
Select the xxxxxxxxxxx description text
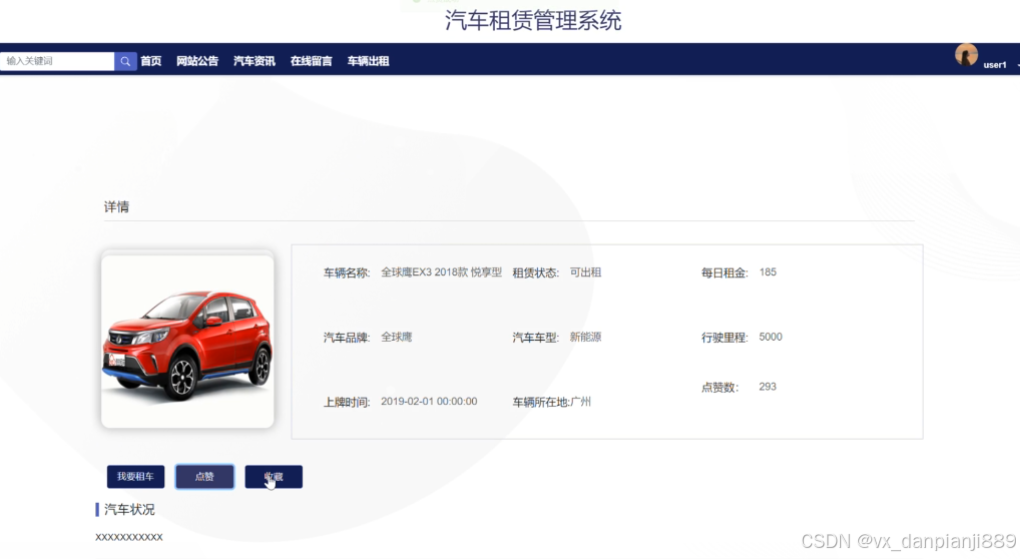tap(129, 537)
